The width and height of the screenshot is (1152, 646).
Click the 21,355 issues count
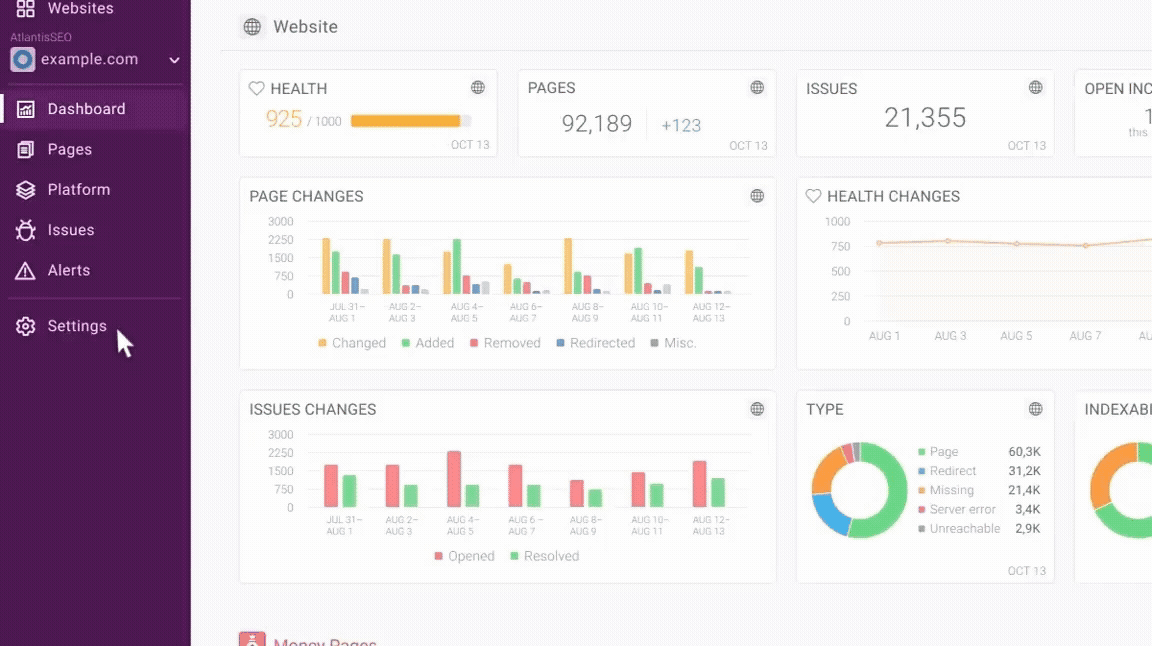tap(925, 118)
